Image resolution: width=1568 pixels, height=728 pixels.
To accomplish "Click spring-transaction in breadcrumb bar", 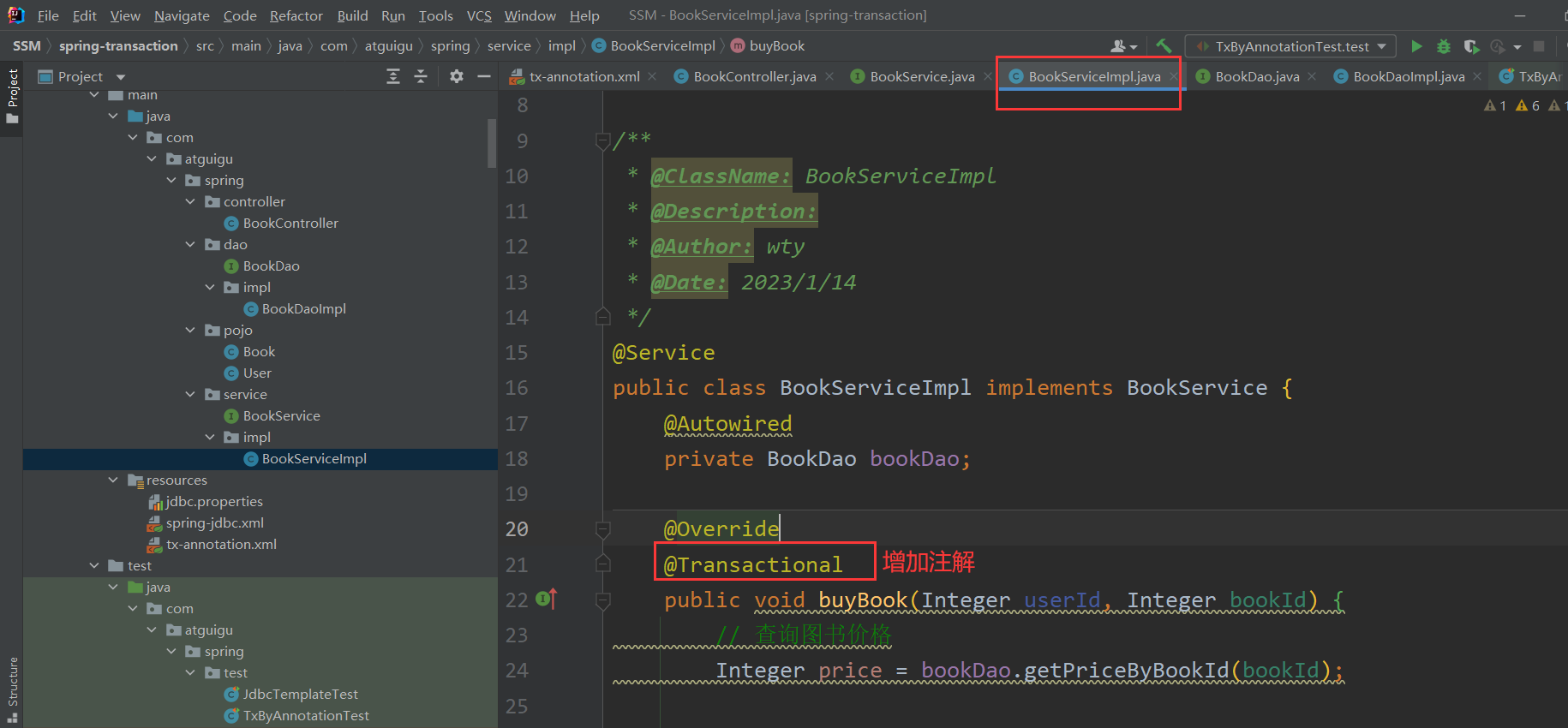I will point(118,46).
